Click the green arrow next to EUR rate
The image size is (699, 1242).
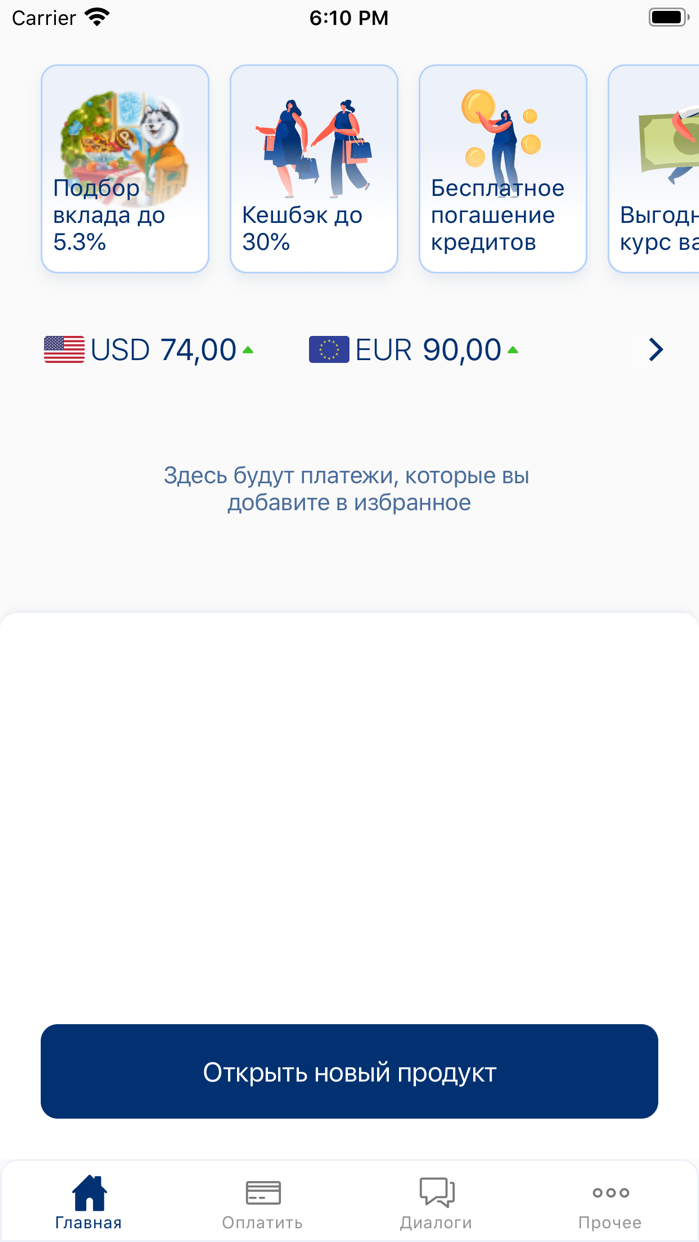tap(513, 350)
